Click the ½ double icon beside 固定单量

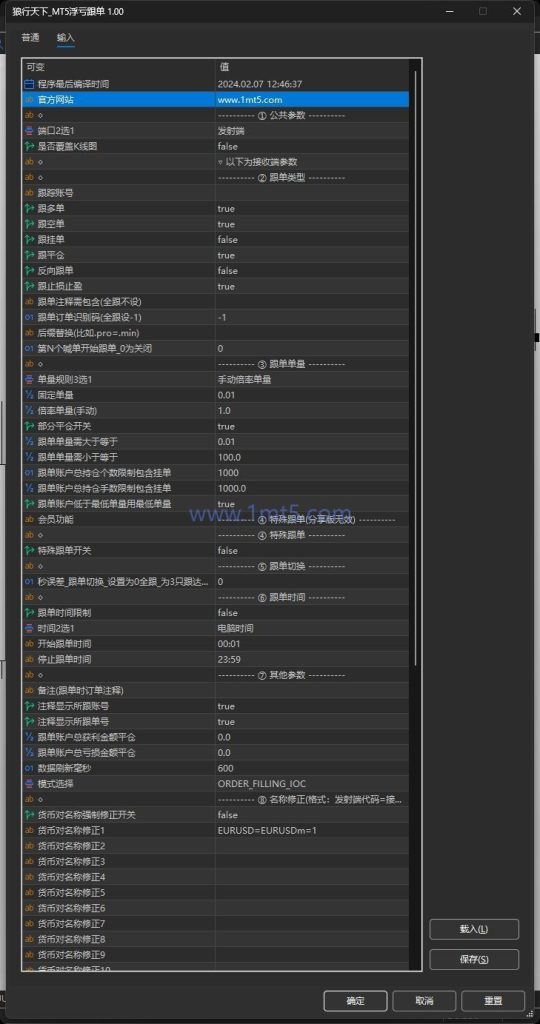[29, 395]
